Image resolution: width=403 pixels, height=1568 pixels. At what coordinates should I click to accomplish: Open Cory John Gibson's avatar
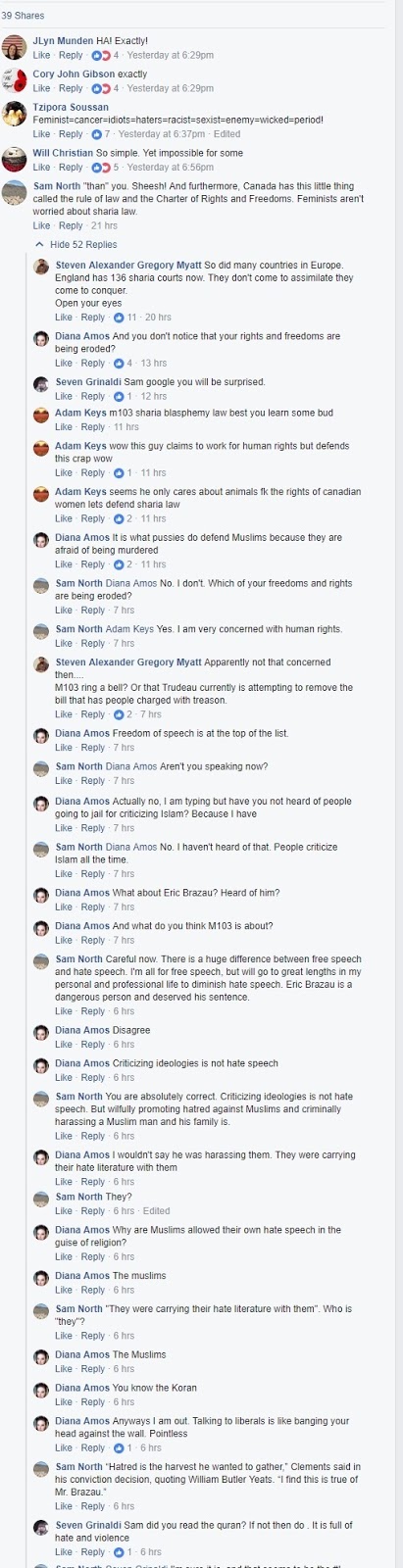pos(14,80)
